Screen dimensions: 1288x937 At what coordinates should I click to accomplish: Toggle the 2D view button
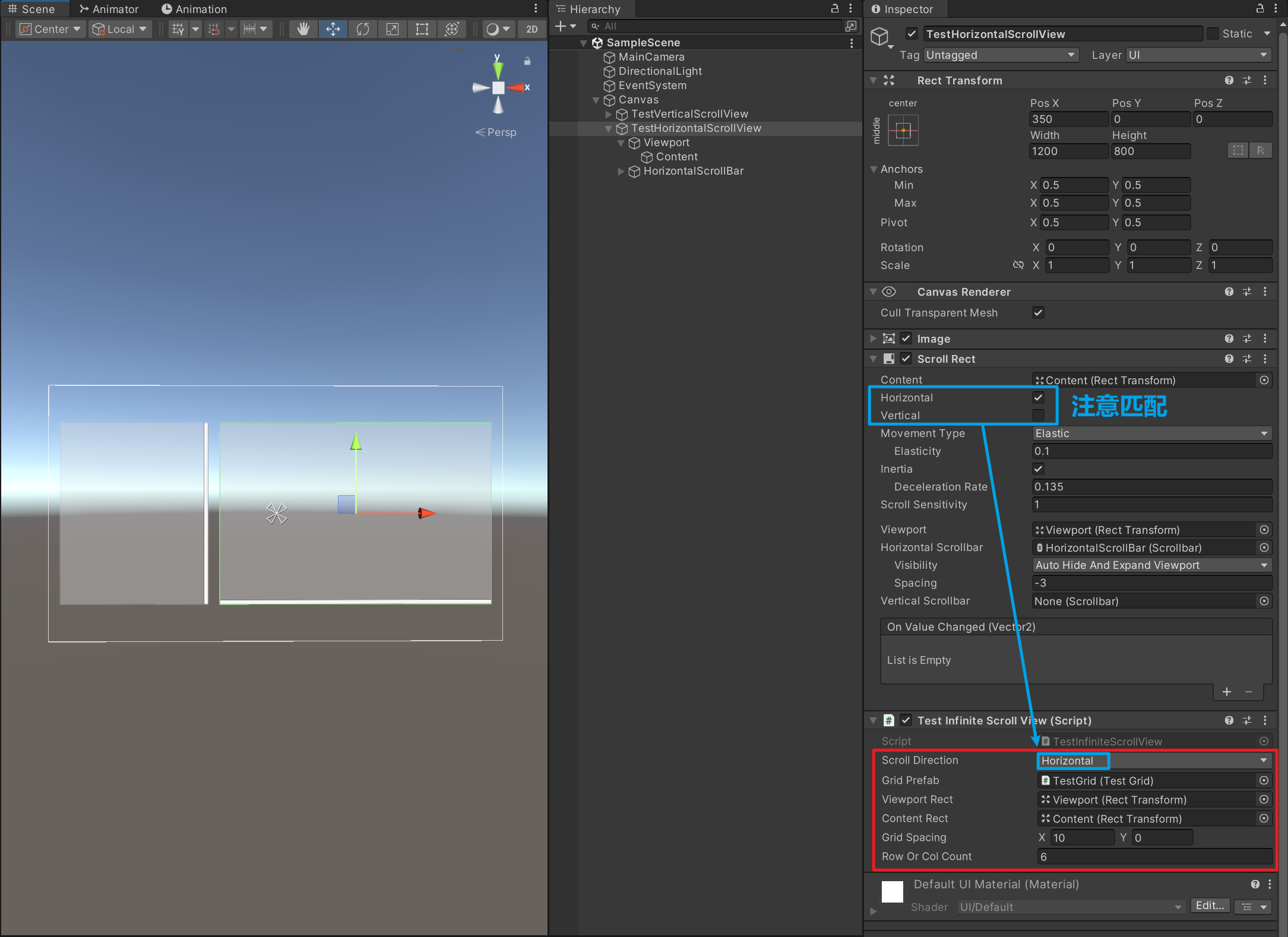[x=531, y=29]
